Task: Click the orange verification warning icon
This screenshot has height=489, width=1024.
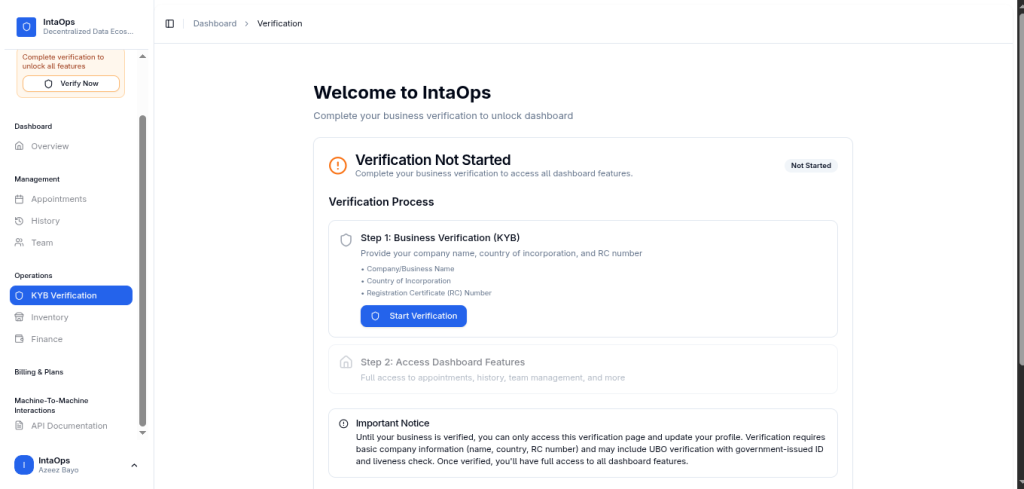Action: [x=338, y=165]
